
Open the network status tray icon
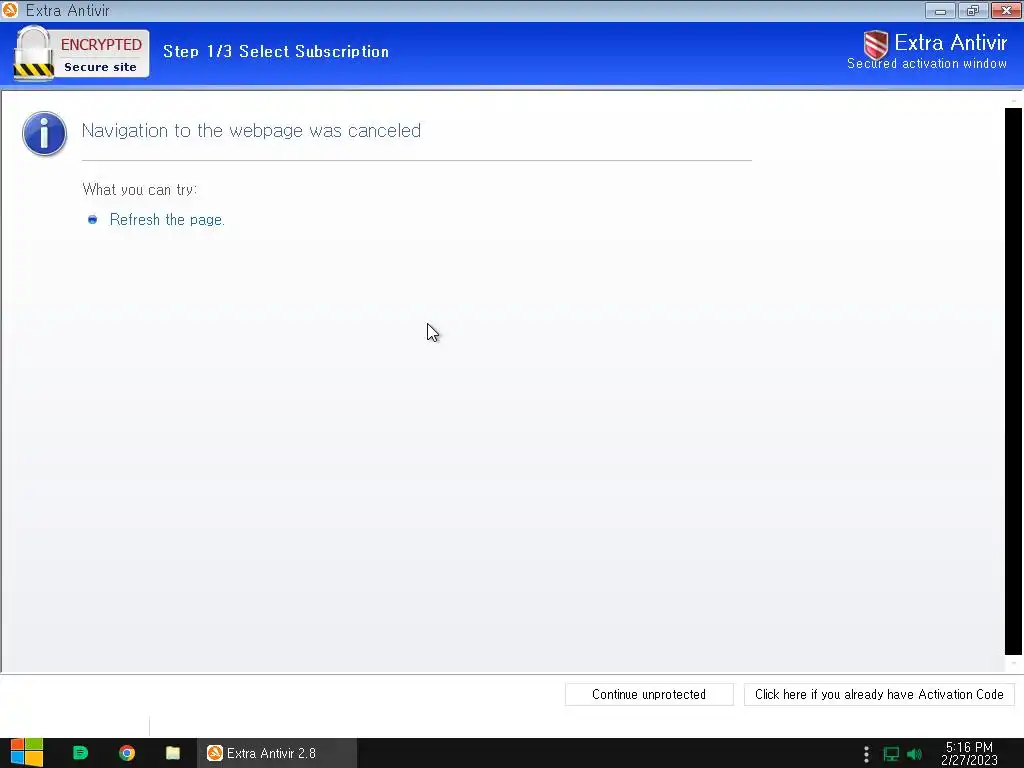tap(891, 754)
